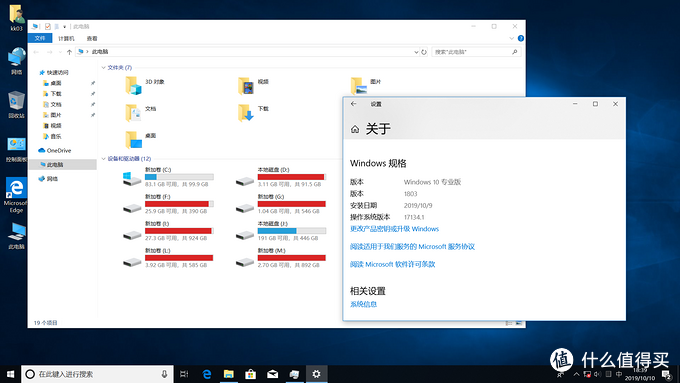
Task: Open the Microsoft 服务协议 link
Action: pos(412,246)
